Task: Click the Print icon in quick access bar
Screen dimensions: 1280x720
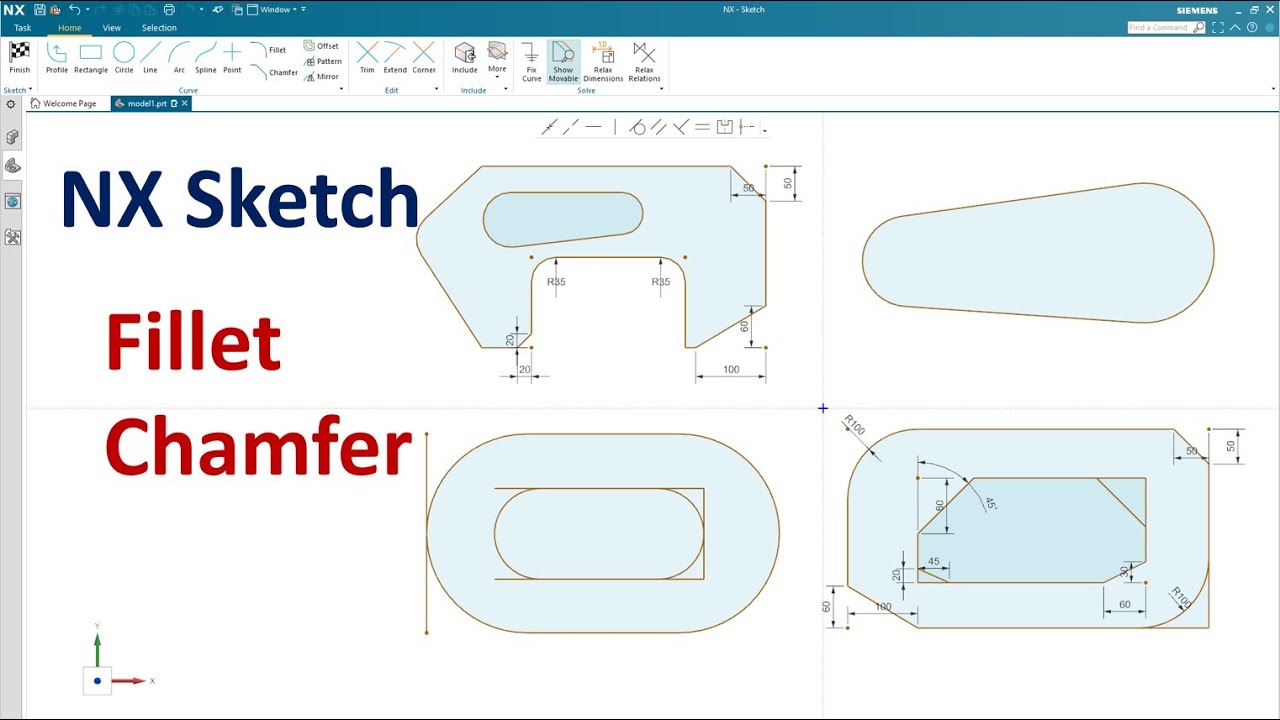Action: click(169, 10)
